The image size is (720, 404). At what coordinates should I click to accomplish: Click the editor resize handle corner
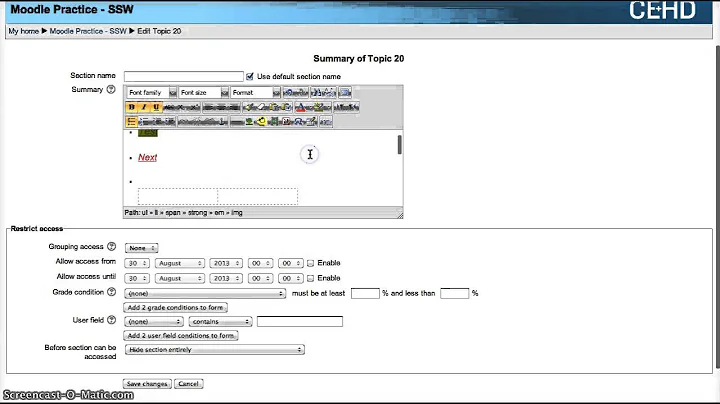[400, 215]
